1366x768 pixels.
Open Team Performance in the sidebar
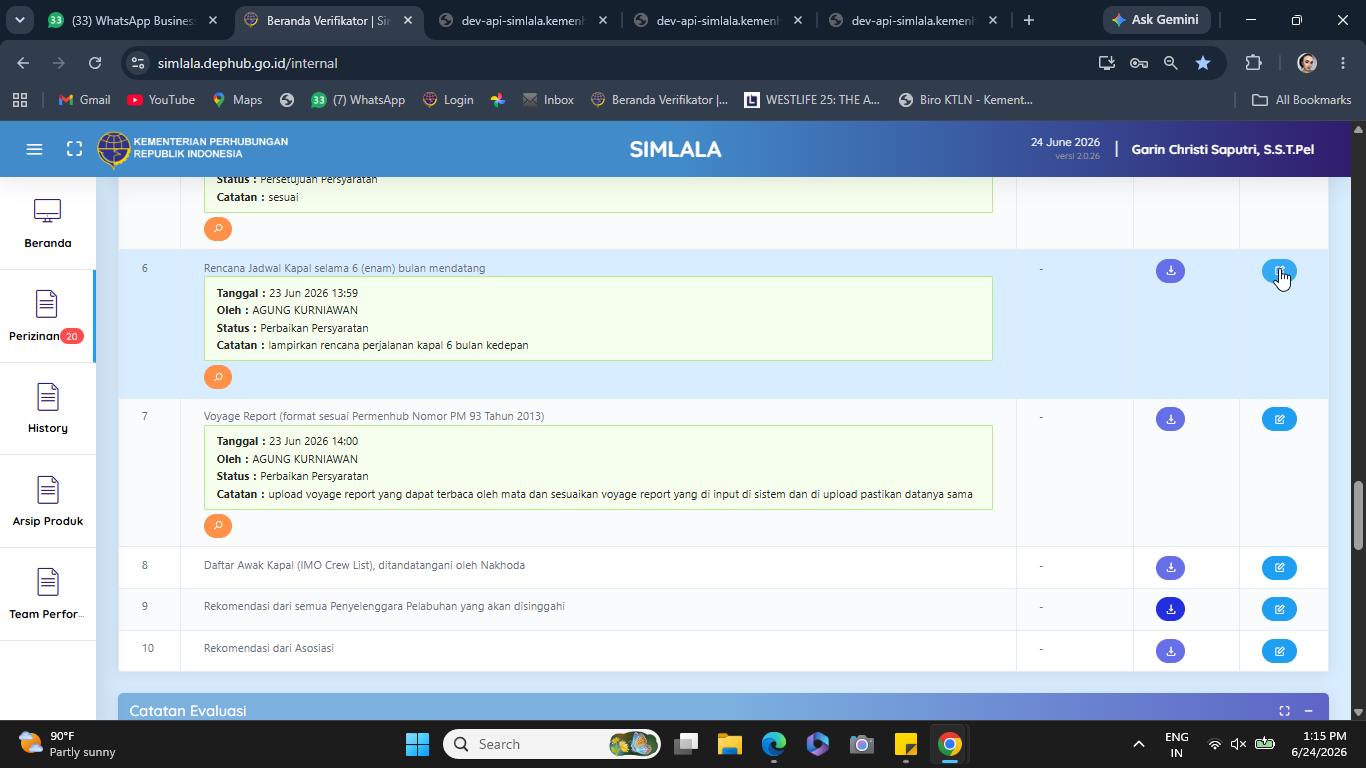point(47,595)
